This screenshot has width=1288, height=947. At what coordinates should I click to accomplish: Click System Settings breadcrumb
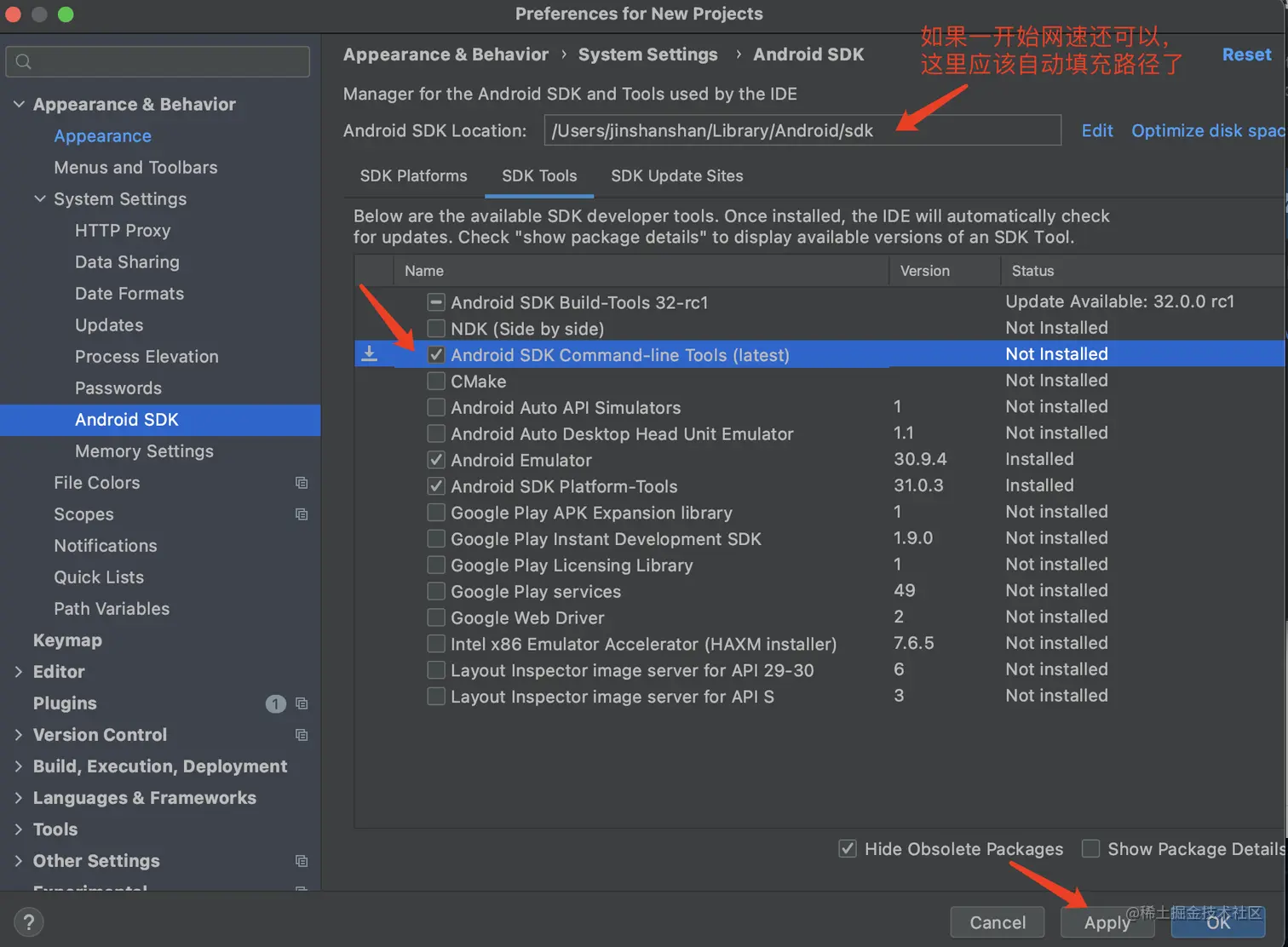pyautogui.click(x=648, y=55)
